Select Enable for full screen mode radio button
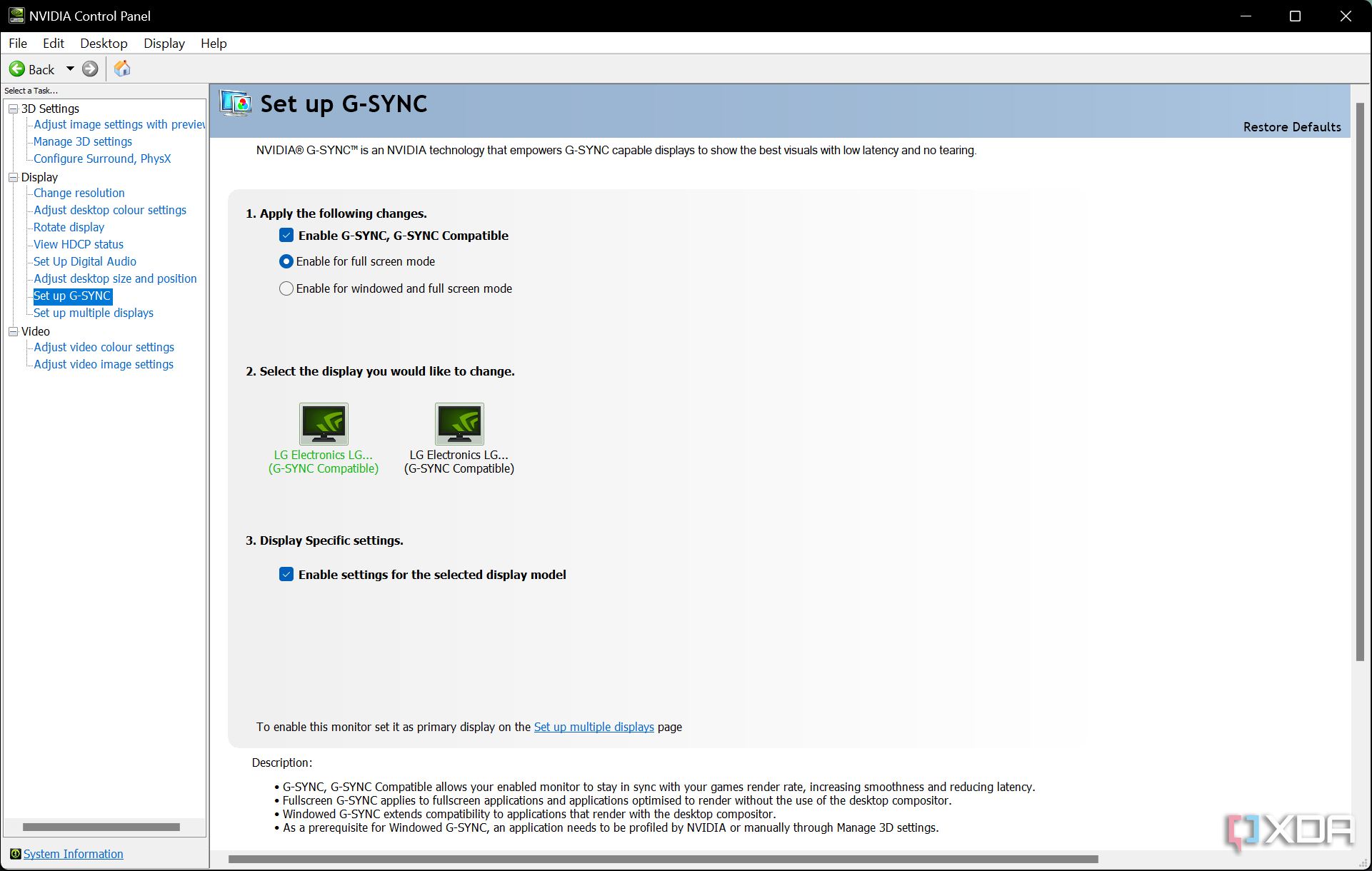 [x=285, y=261]
